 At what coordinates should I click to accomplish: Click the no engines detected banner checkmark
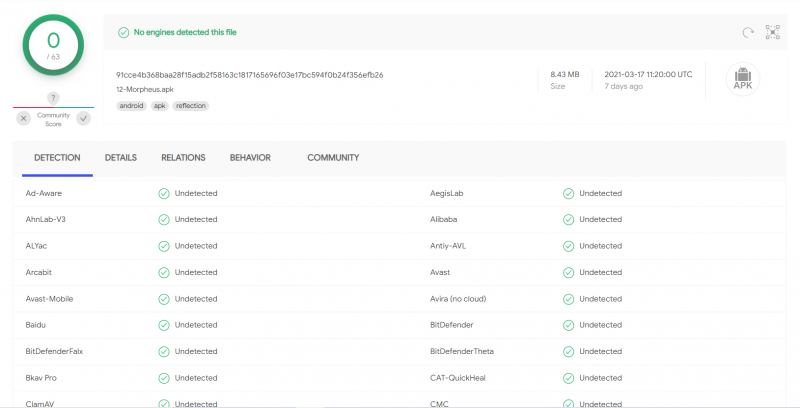[x=123, y=32]
